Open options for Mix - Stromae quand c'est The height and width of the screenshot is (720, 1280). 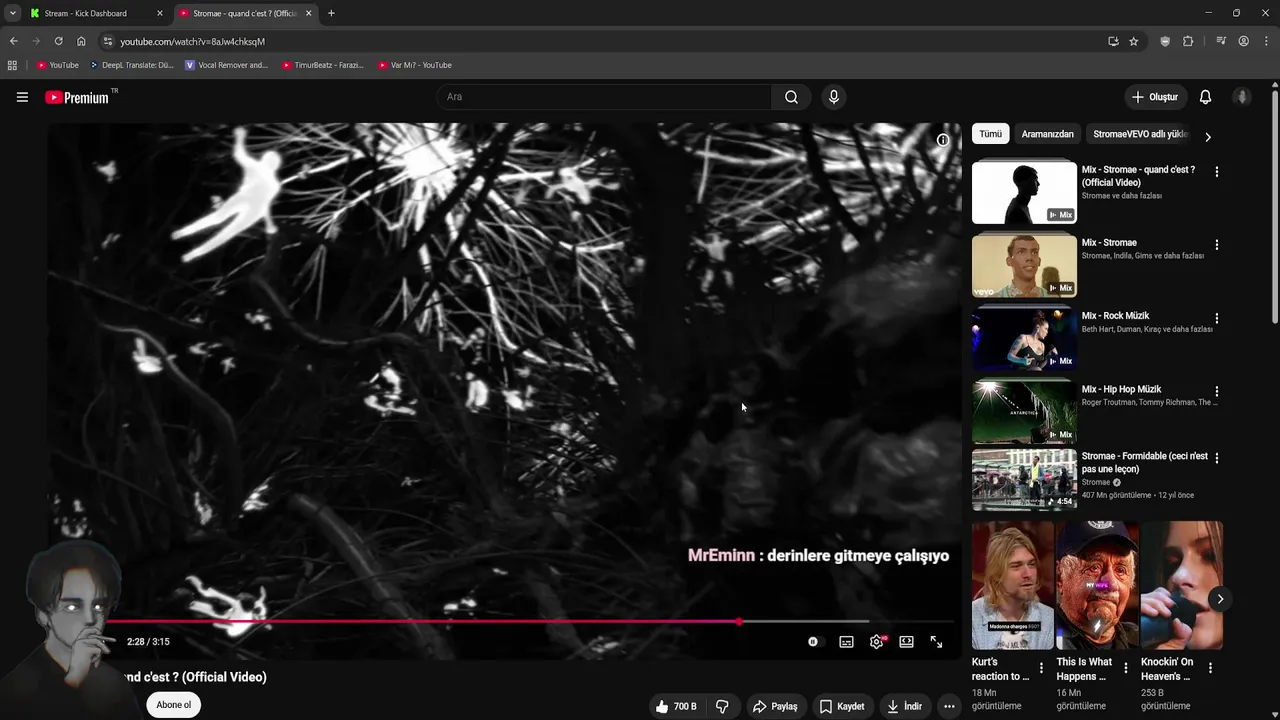tap(1217, 172)
